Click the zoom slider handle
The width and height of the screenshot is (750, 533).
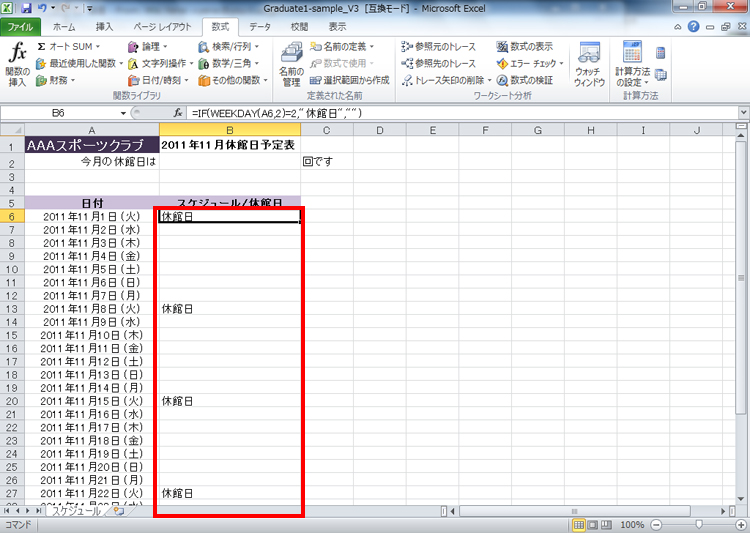click(699, 525)
